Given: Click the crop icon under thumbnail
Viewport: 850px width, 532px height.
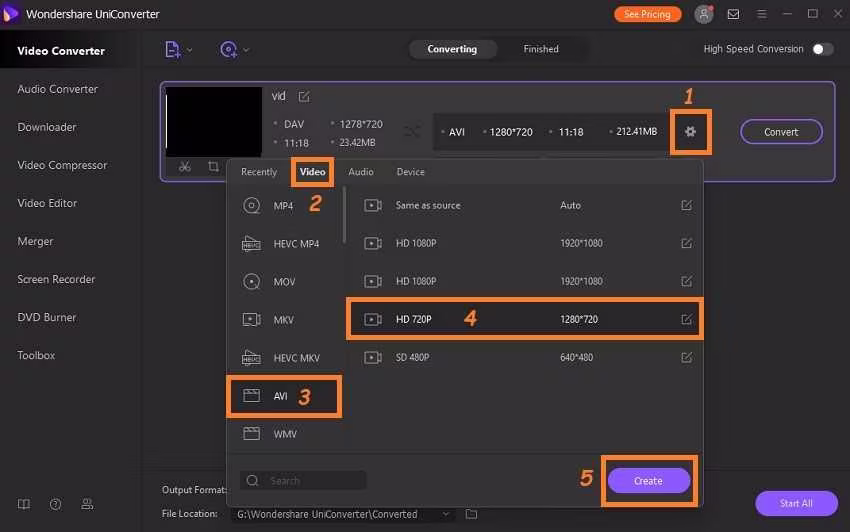Looking at the screenshot, I should coord(214,166).
